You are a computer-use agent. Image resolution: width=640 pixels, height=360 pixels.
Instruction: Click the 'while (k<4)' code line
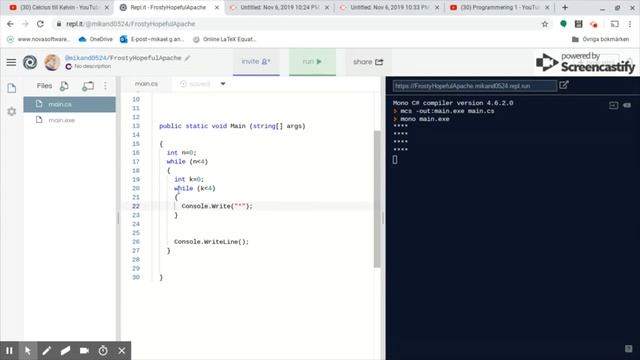pos(194,188)
